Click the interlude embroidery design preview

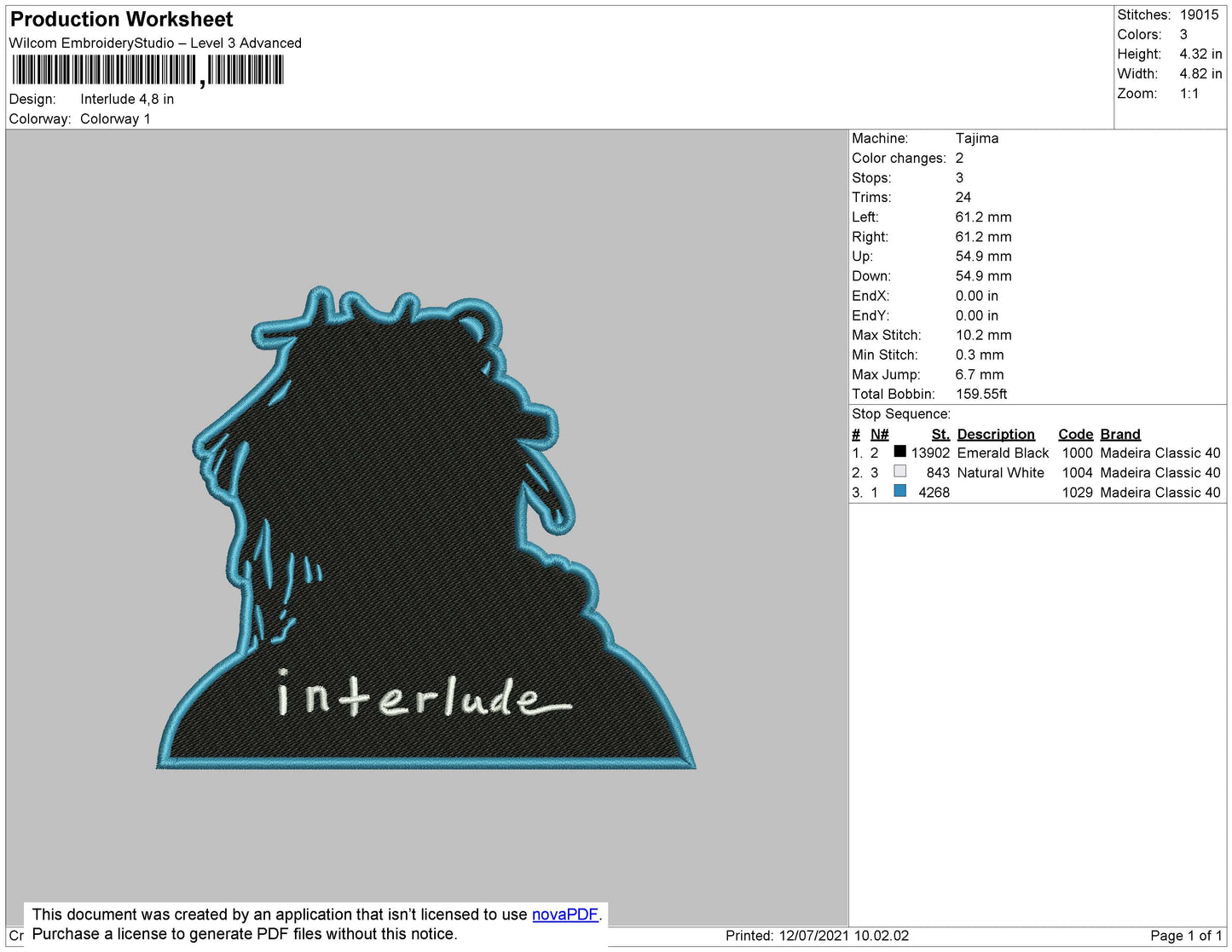426,528
